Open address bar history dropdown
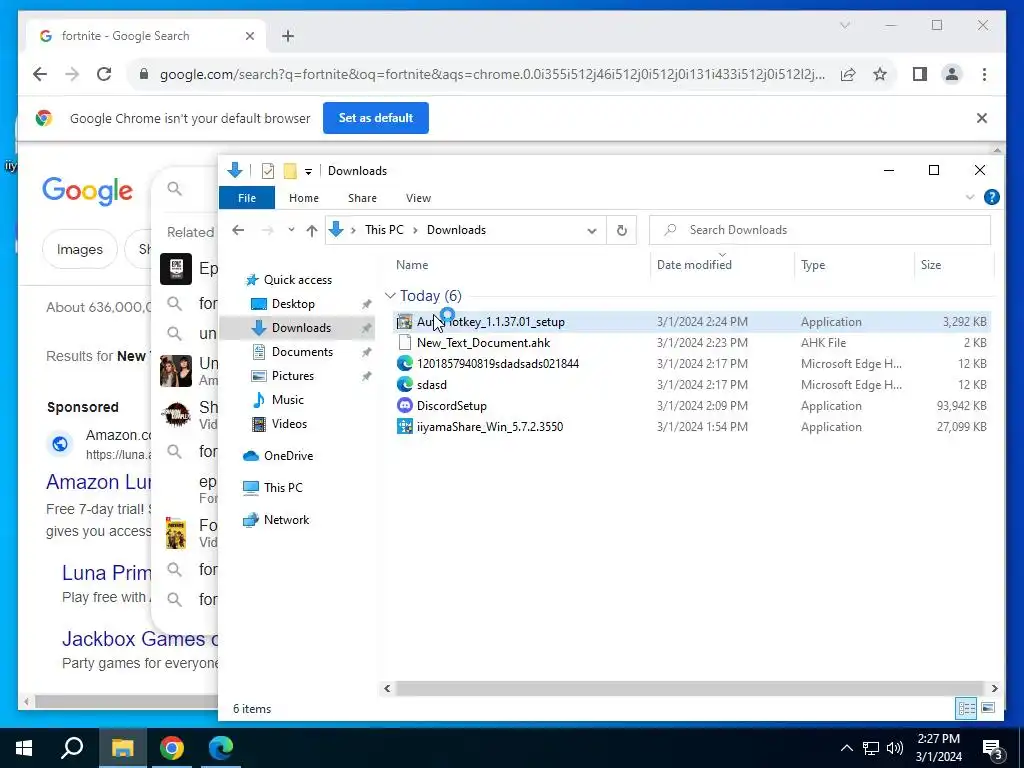Screen dimensions: 1024x768 [x=592, y=231]
